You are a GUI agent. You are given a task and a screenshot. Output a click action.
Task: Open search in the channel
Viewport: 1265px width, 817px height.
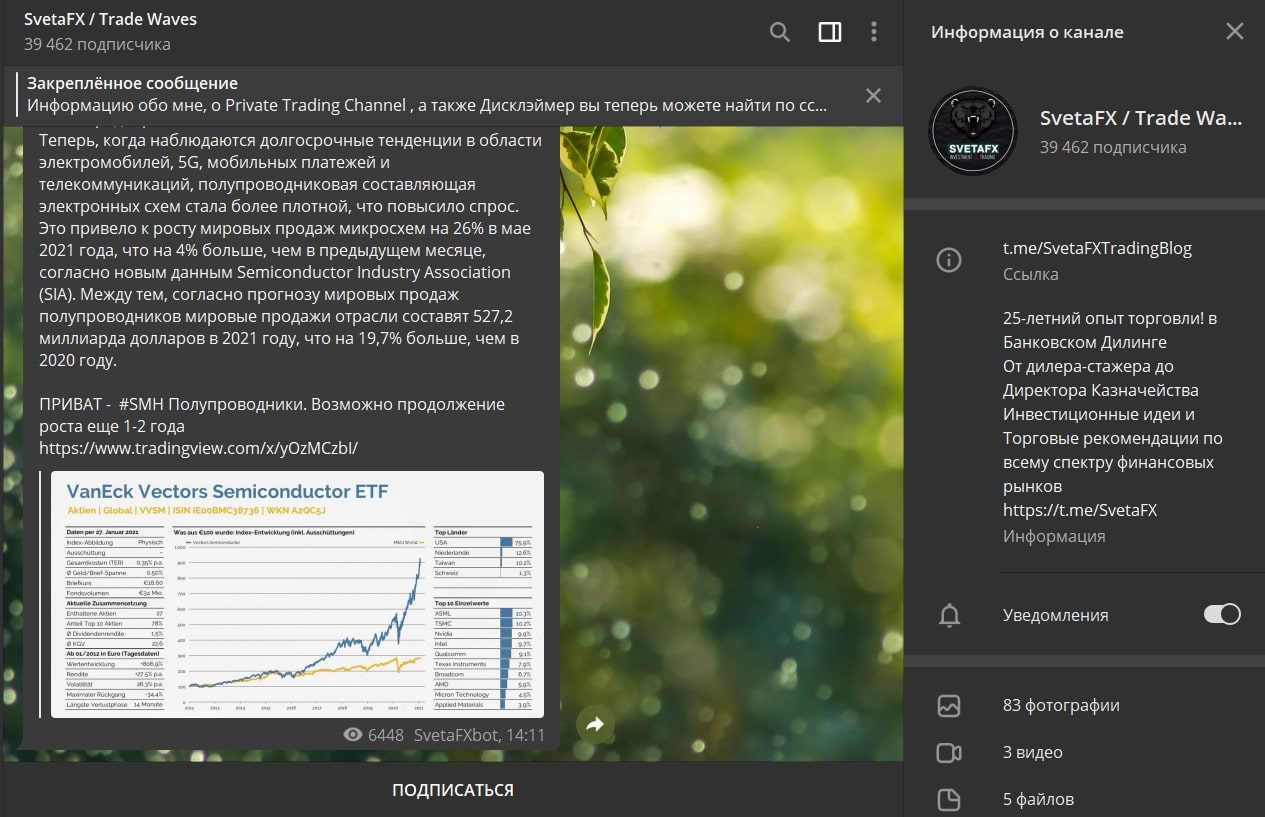780,32
